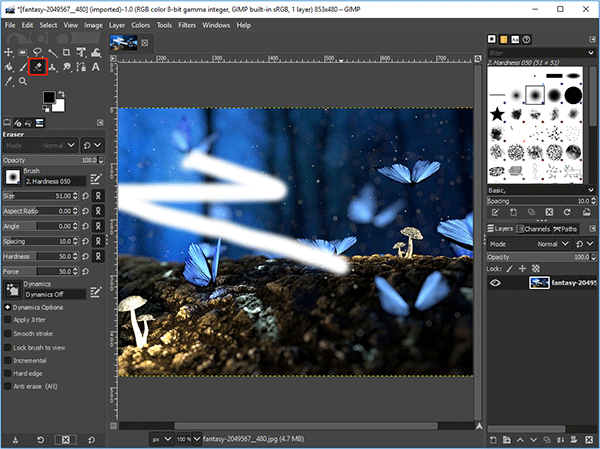Select the Bucket Fill tool
Image resolution: width=600 pixels, height=449 pixels.
click(8, 67)
